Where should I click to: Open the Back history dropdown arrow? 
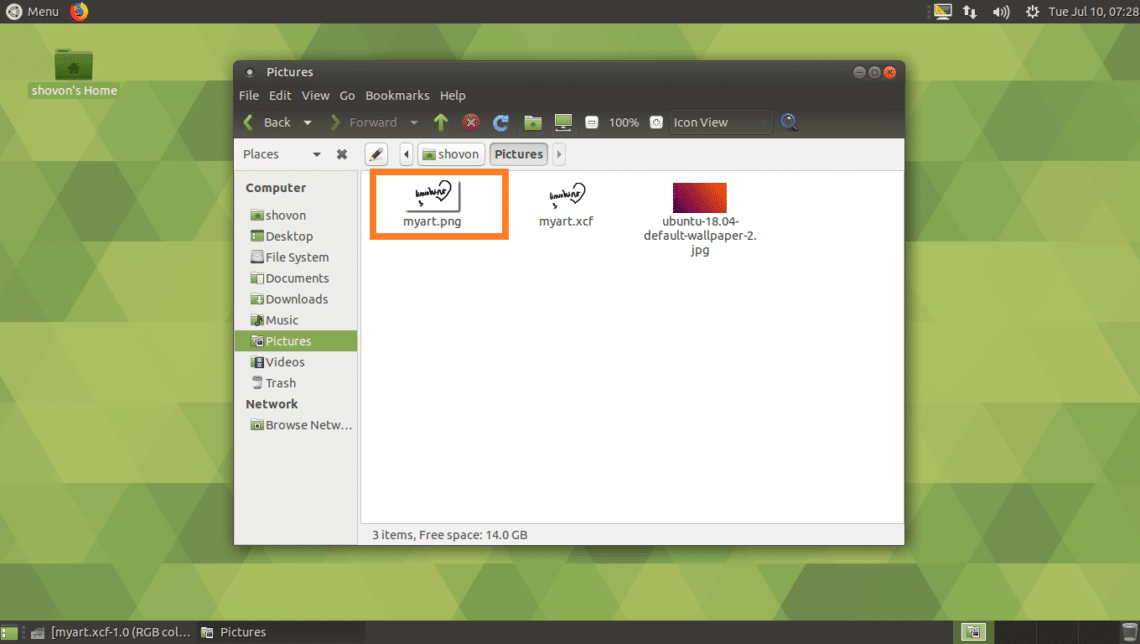pos(308,122)
